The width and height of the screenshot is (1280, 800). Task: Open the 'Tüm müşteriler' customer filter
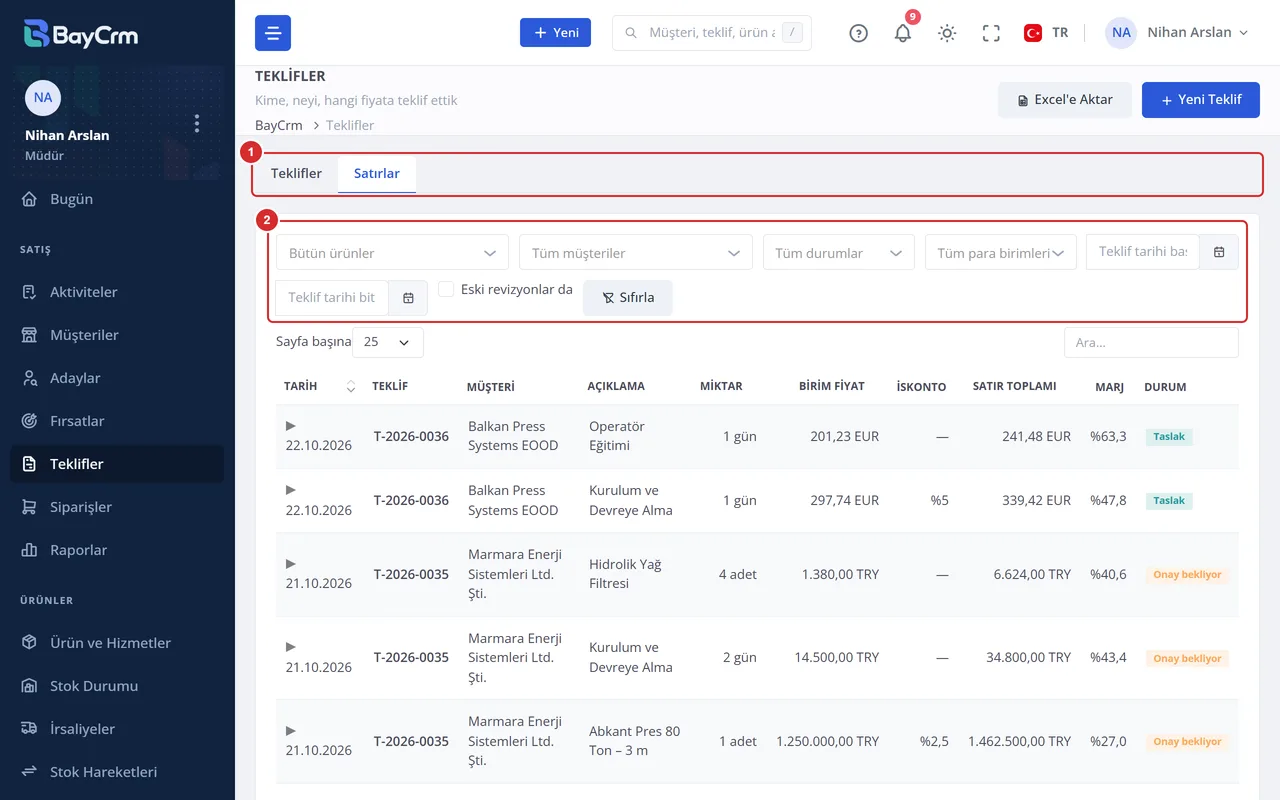[x=635, y=253]
